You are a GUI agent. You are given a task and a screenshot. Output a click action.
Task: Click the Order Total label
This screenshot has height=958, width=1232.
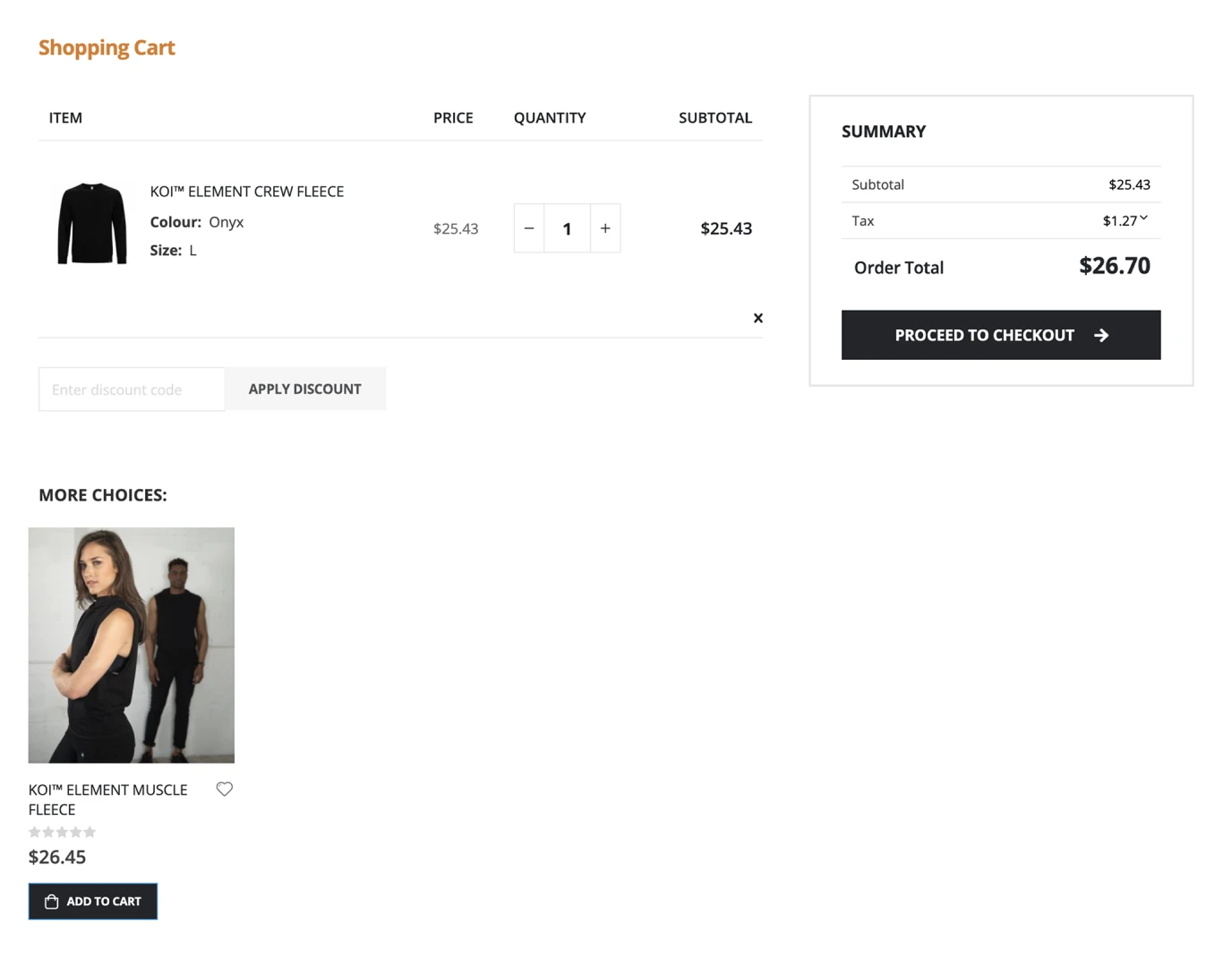pos(899,268)
